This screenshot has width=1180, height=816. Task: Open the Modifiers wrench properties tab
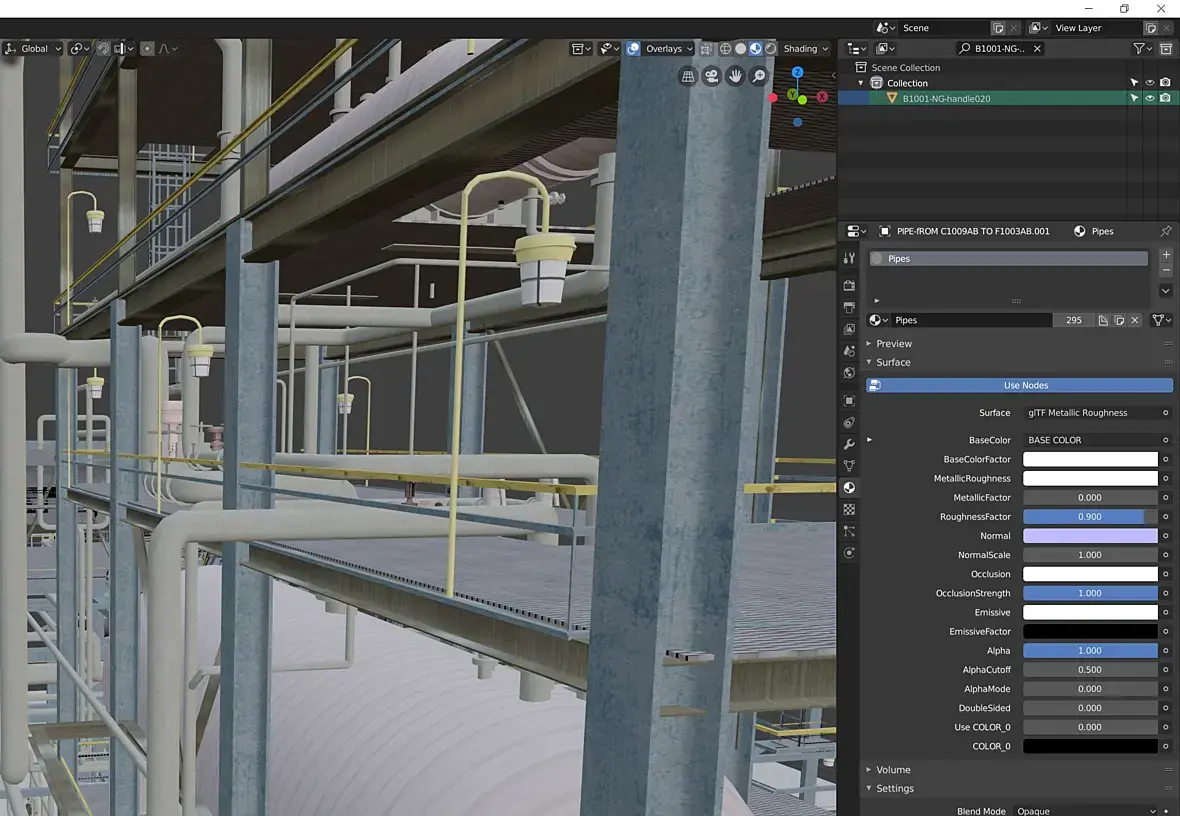click(x=849, y=444)
